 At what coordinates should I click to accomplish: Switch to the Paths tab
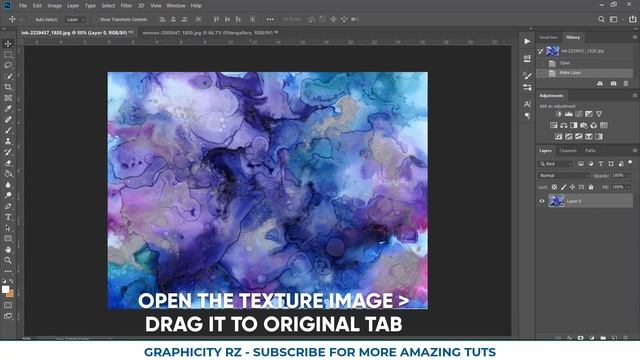pyautogui.click(x=590, y=151)
